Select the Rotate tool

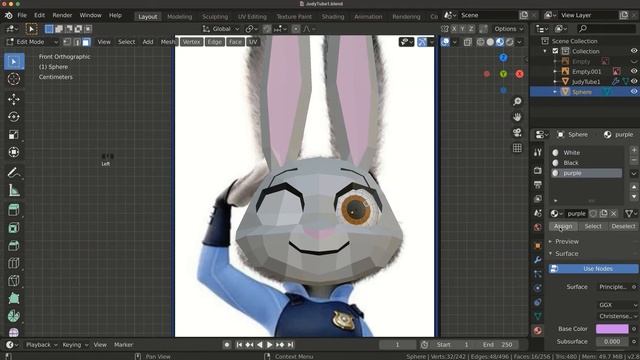coord(14,117)
